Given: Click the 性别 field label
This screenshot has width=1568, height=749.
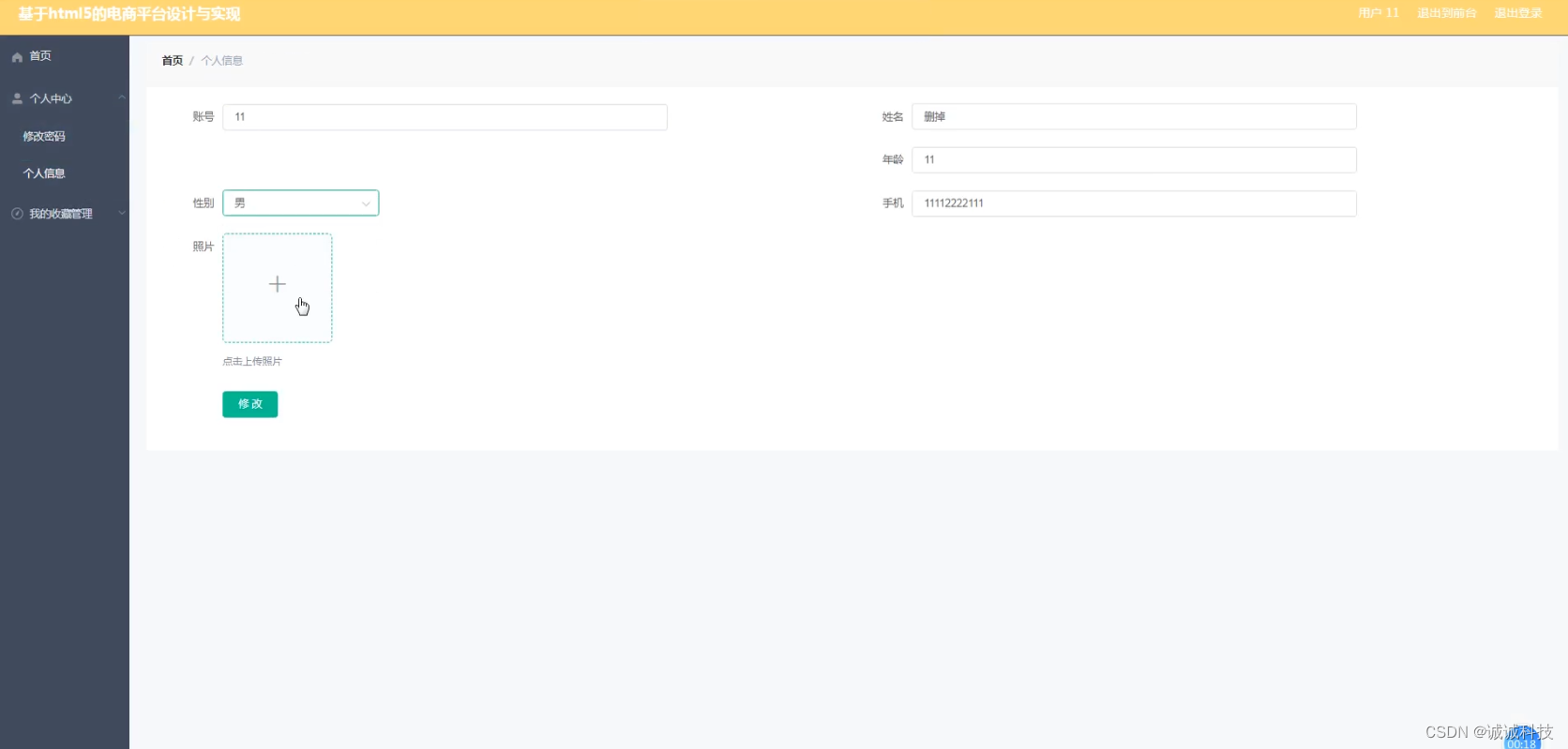Looking at the screenshot, I should point(204,203).
